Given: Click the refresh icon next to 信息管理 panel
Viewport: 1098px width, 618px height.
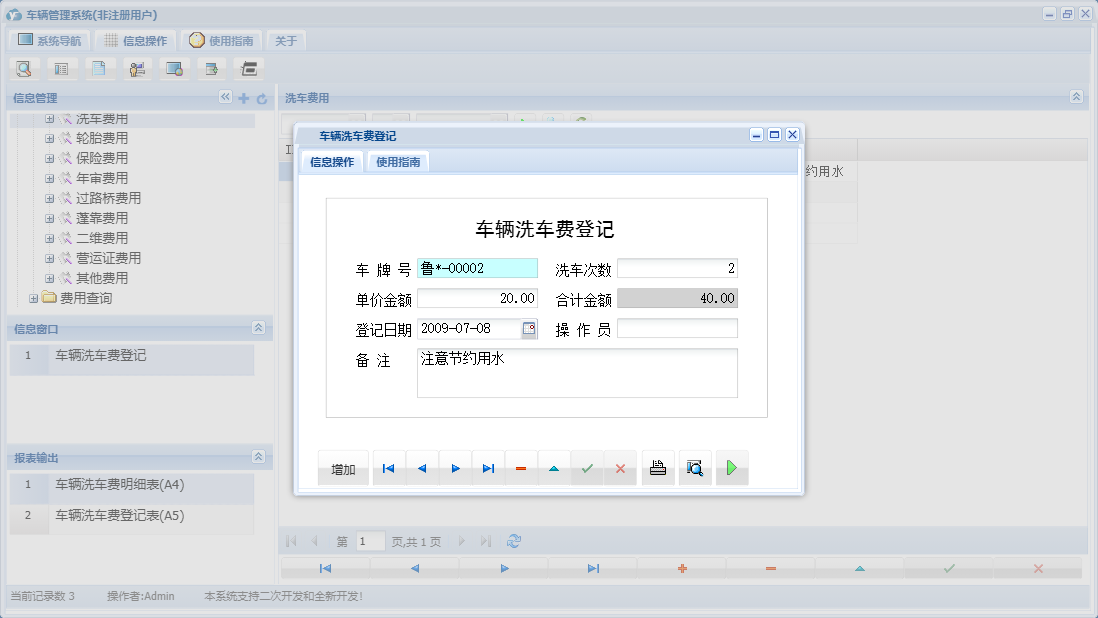Looking at the screenshot, I should coord(260,97).
